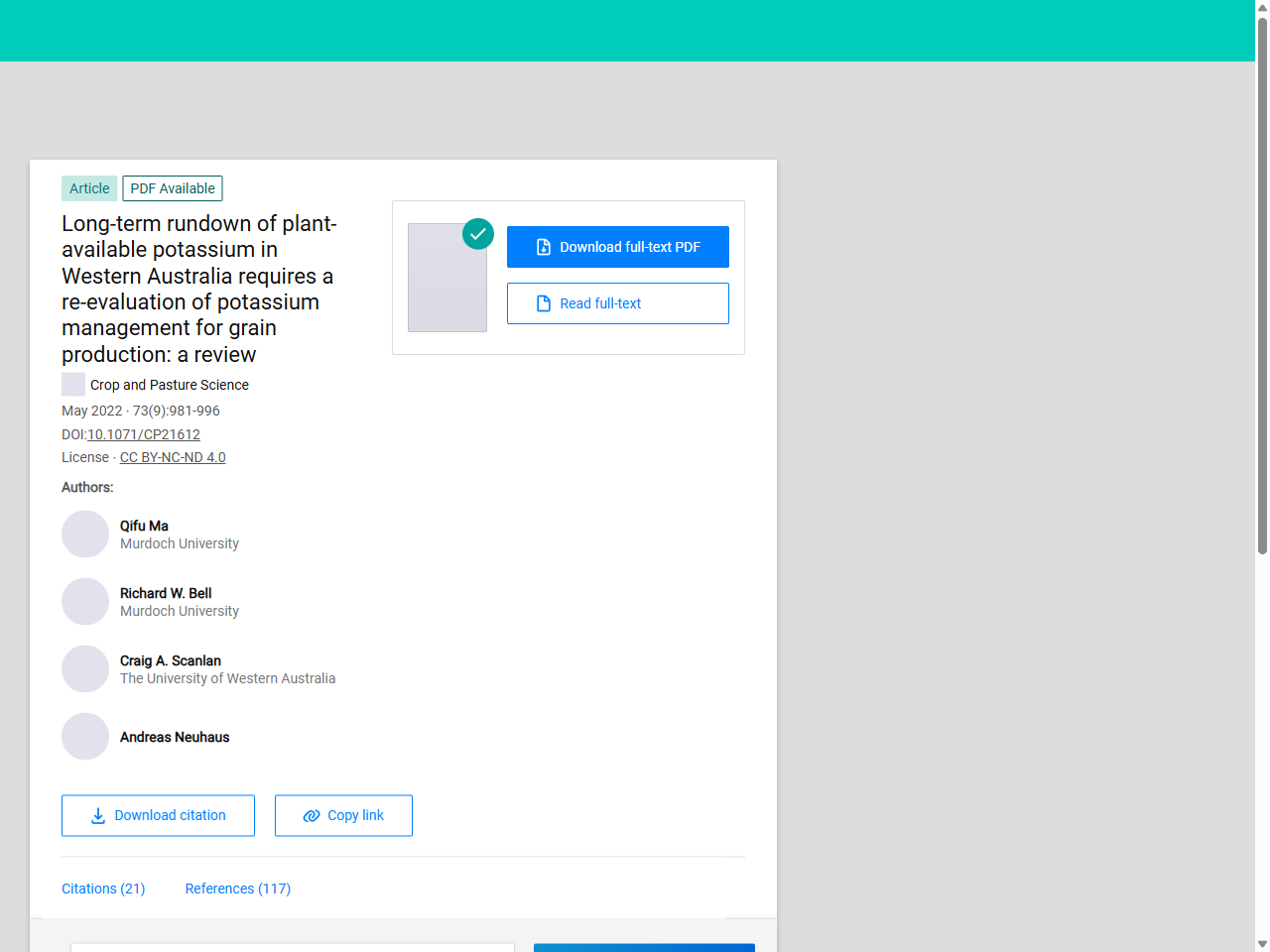1270x952 pixels.
Task: Select the PDF Available label tag
Action: click(172, 187)
